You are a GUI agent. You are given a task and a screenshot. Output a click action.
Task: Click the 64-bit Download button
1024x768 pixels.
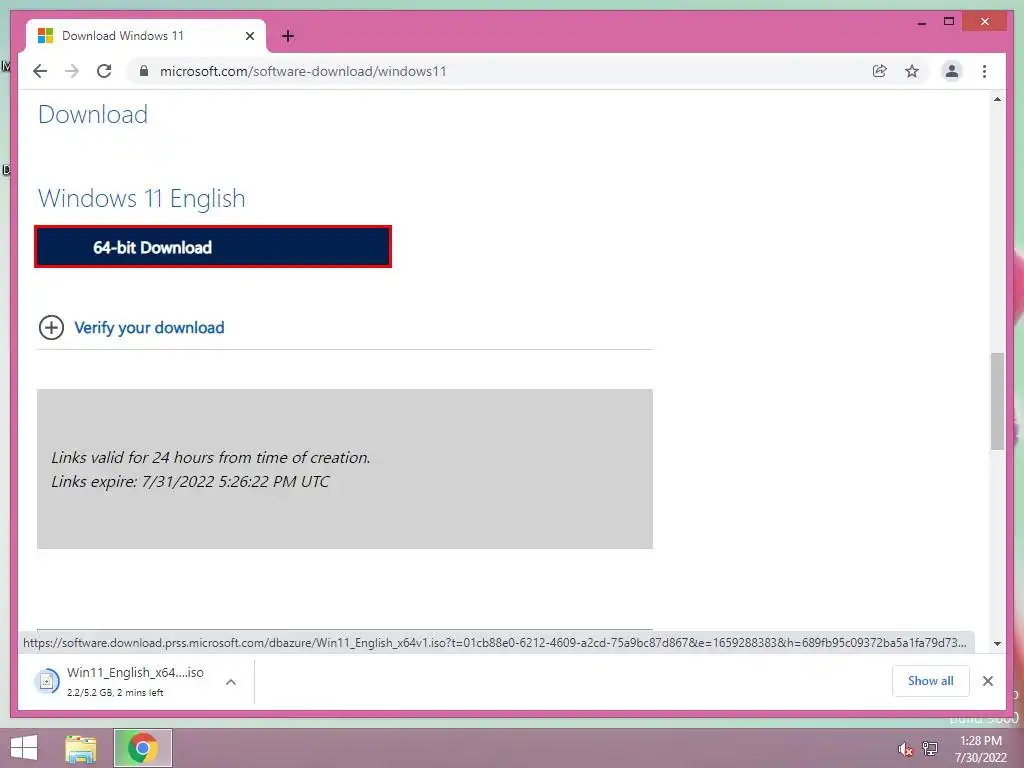pyautogui.click(x=213, y=247)
